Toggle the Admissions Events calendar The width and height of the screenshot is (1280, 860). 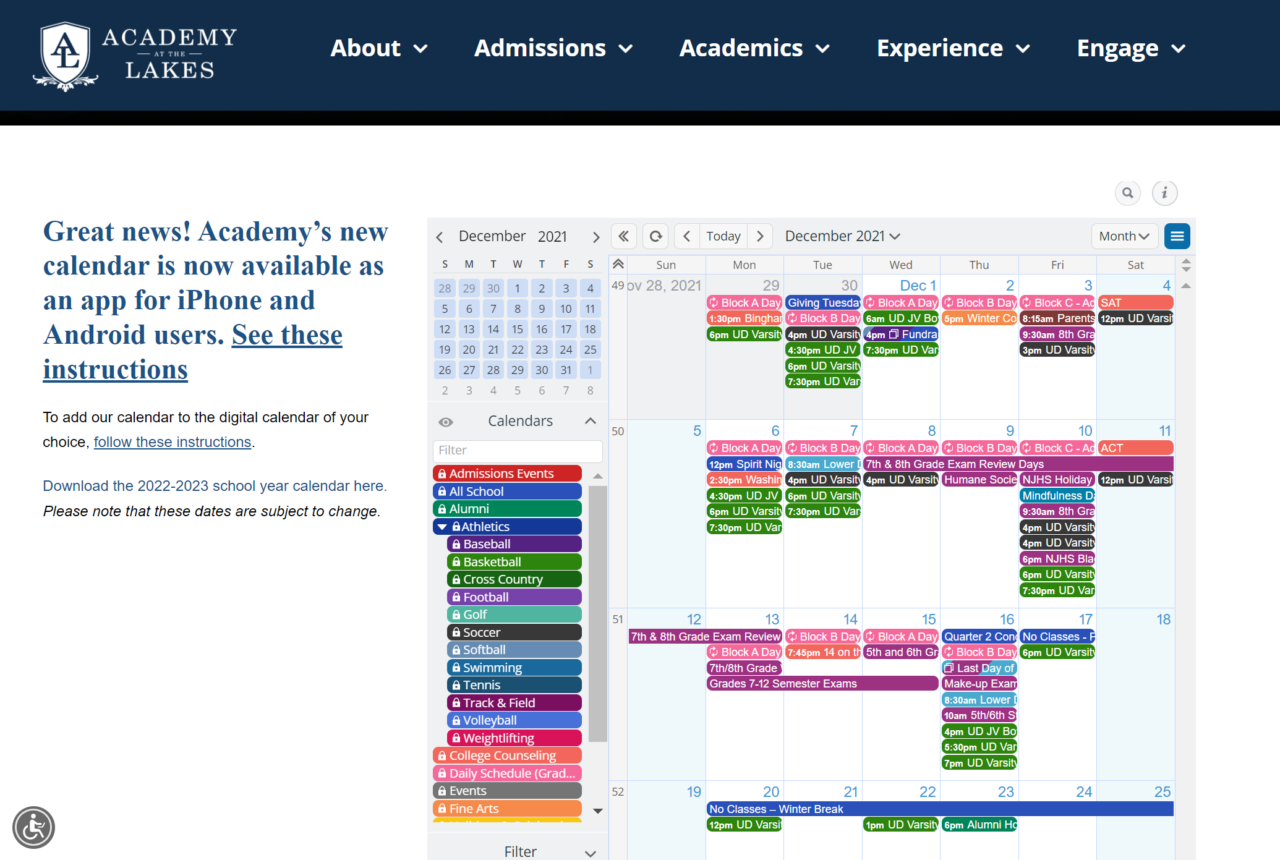tap(507, 474)
